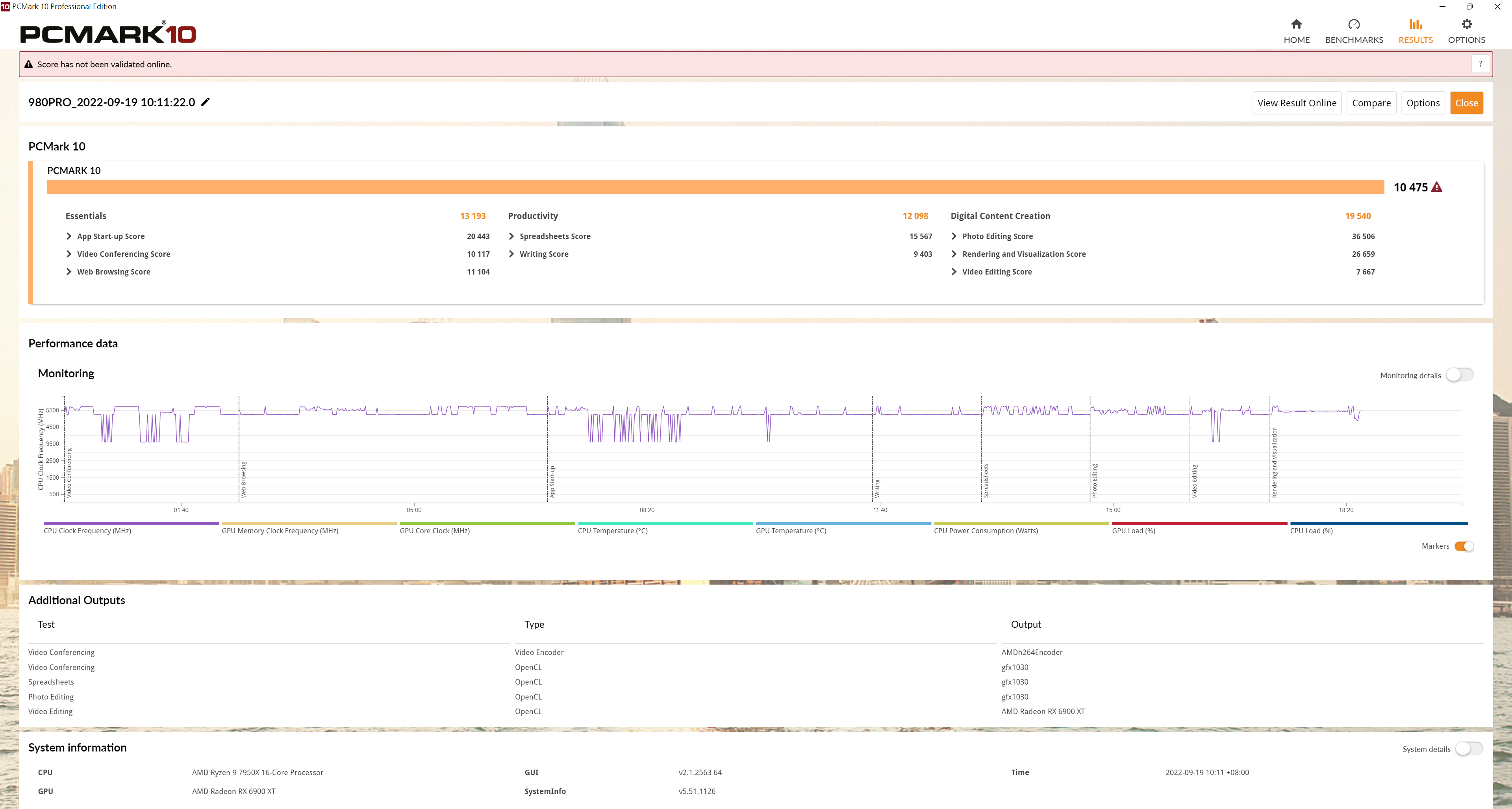Click the Productivity score 12 098

click(915, 215)
